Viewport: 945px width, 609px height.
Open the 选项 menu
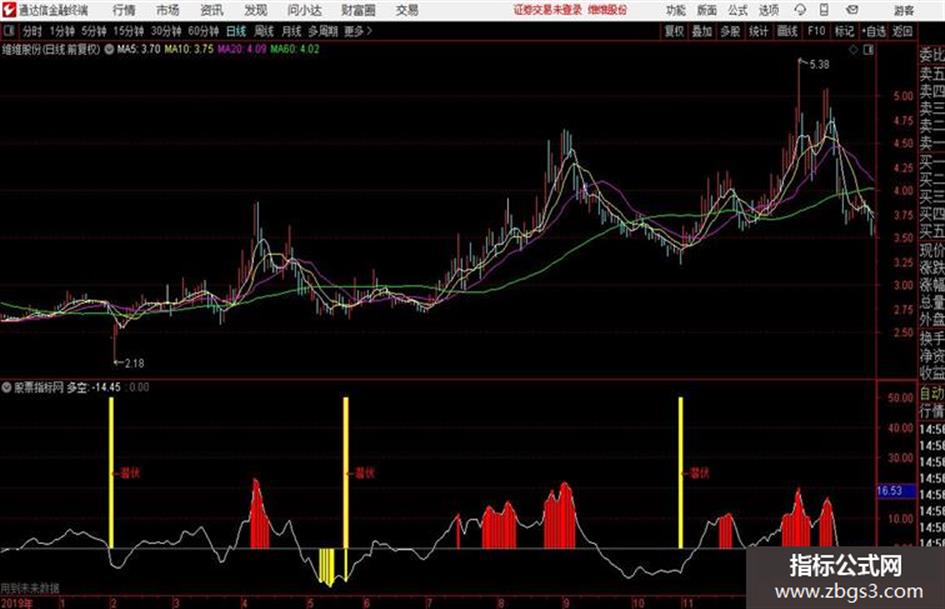coord(768,10)
